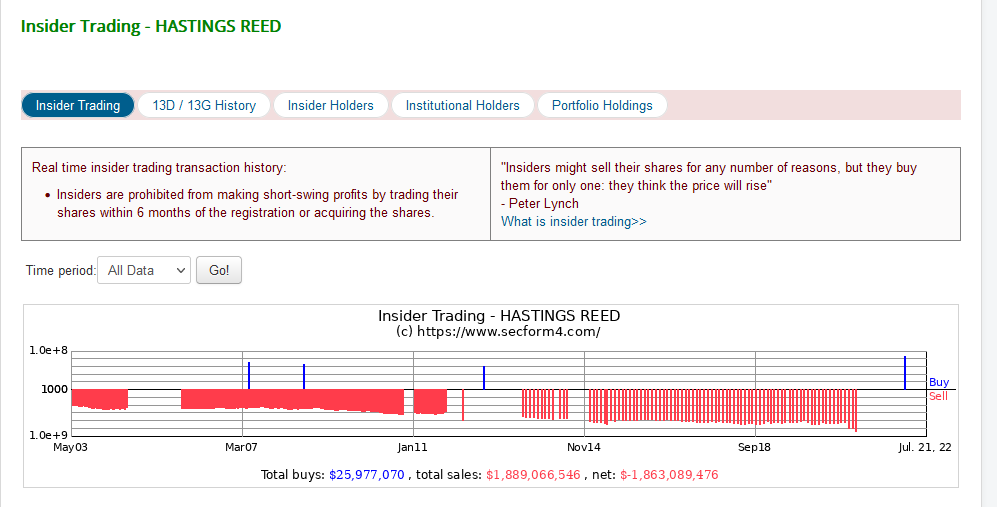Click the total buys amount $25,977,070
The height and width of the screenshot is (507, 997).
367,475
